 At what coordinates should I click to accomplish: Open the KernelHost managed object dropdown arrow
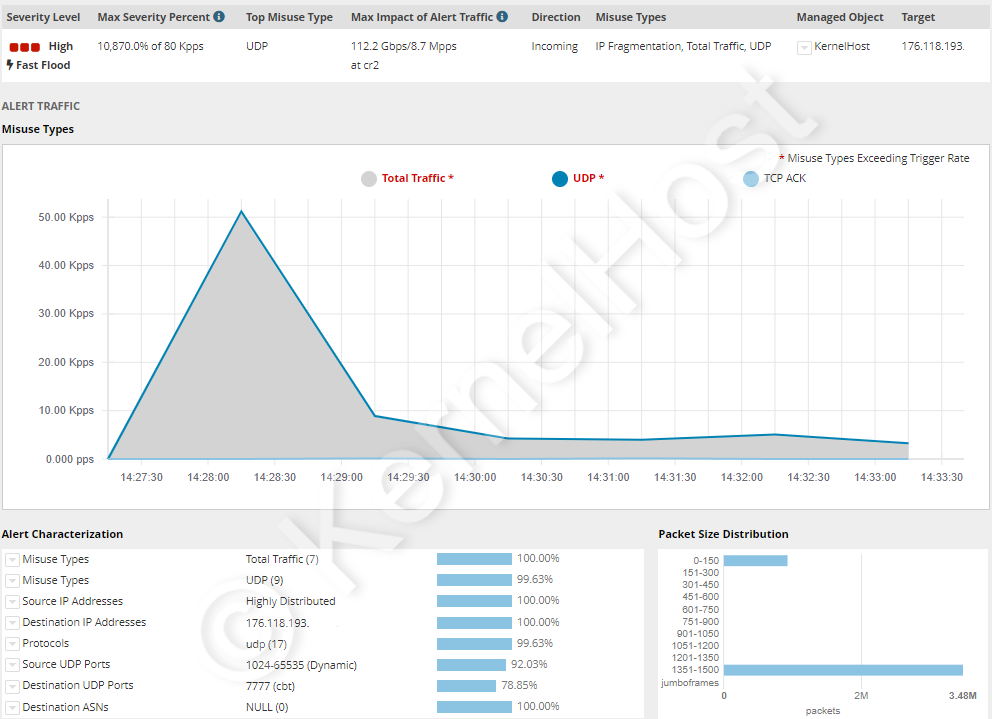coord(804,47)
